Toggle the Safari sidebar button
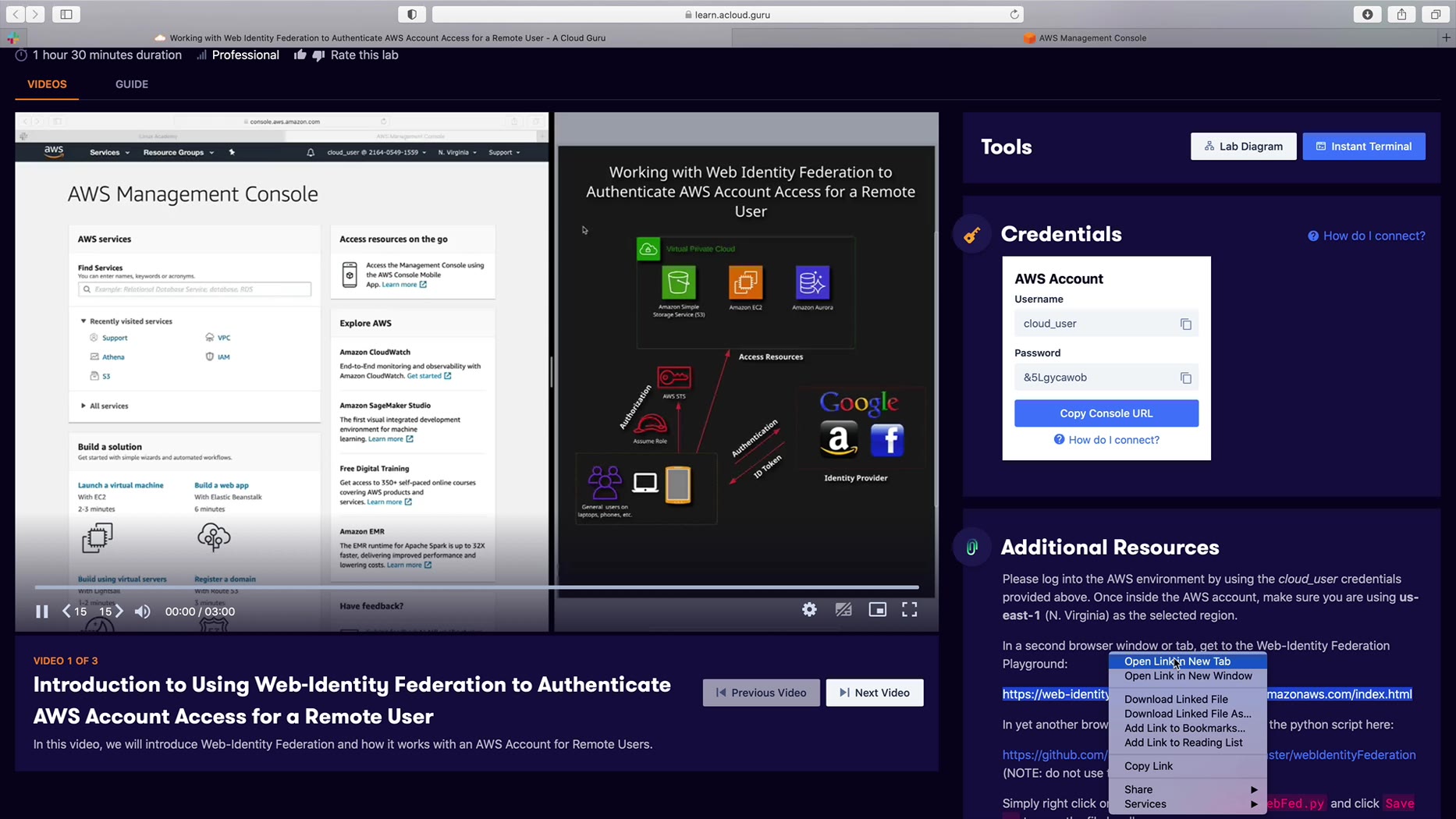This screenshot has width=1456, height=819. 66,14
